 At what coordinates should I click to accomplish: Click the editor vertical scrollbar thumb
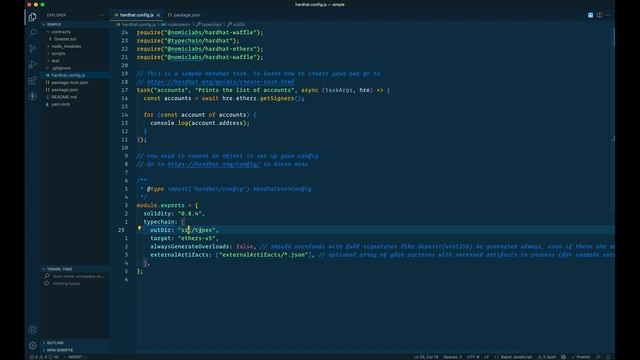click(613, 37)
